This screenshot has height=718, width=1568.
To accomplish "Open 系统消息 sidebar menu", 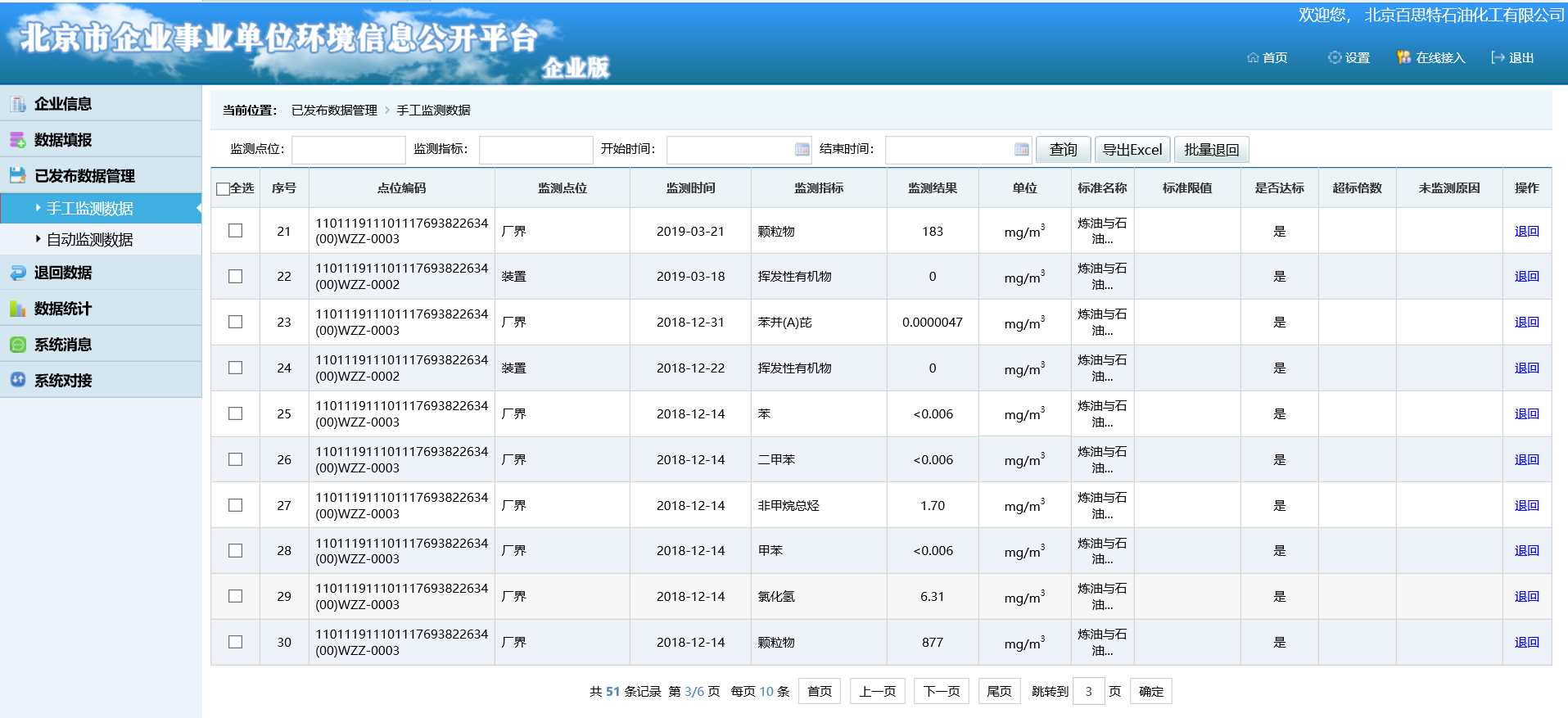I will tap(101, 345).
